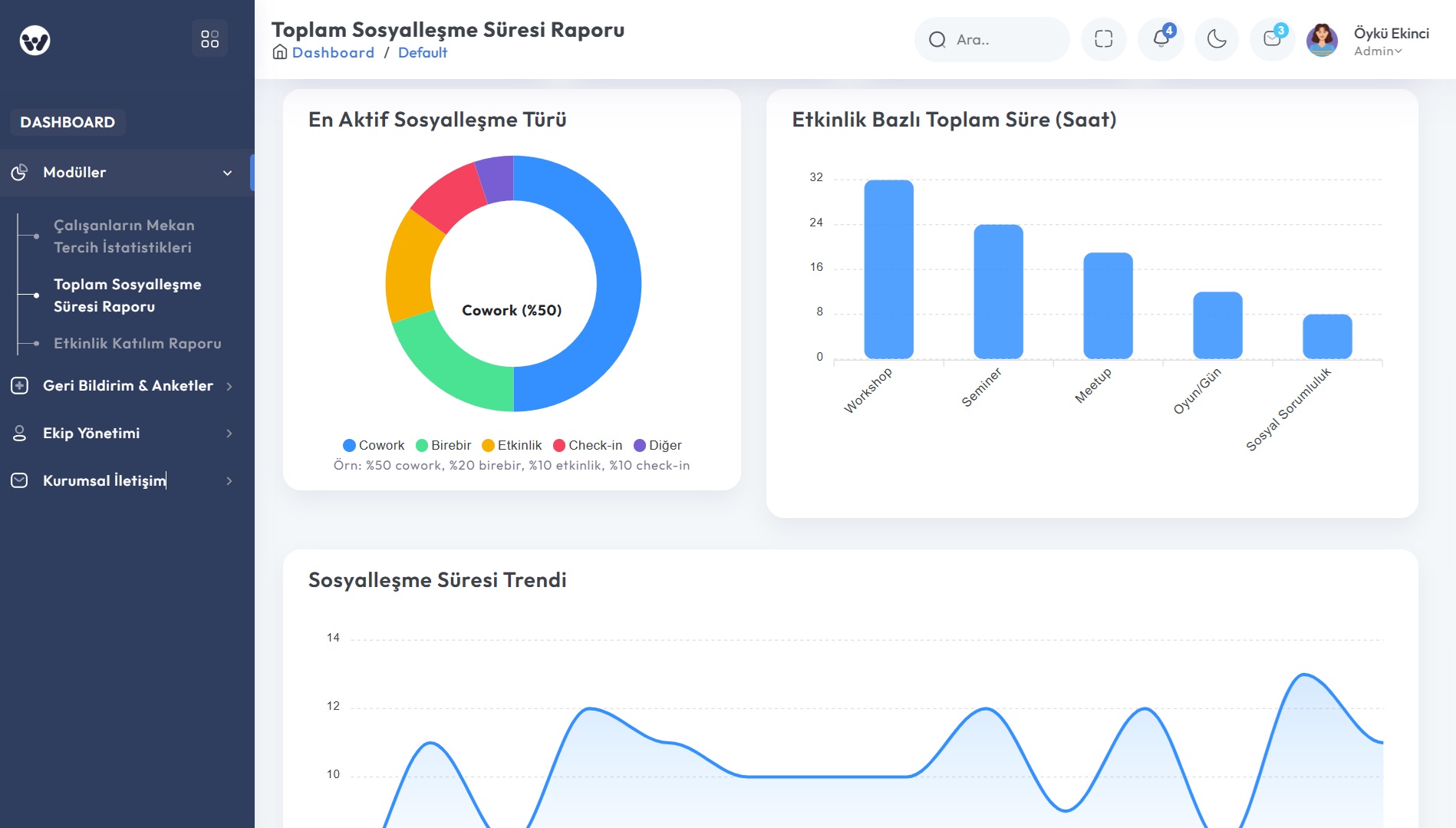
Task: Click the En Aktif Sosyalleşme Türü title
Action: pyautogui.click(x=437, y=120)
